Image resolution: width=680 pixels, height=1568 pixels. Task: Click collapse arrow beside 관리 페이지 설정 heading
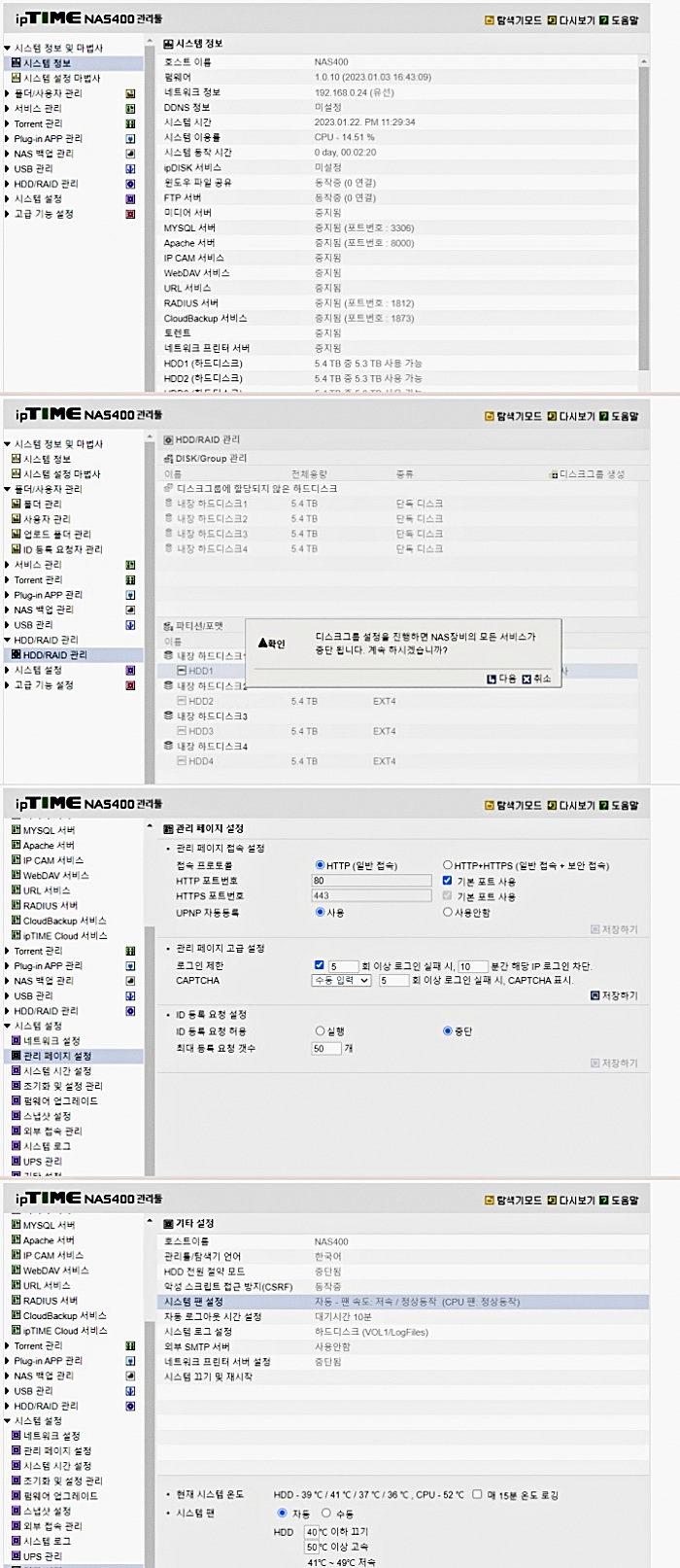(x=151, y=827)
